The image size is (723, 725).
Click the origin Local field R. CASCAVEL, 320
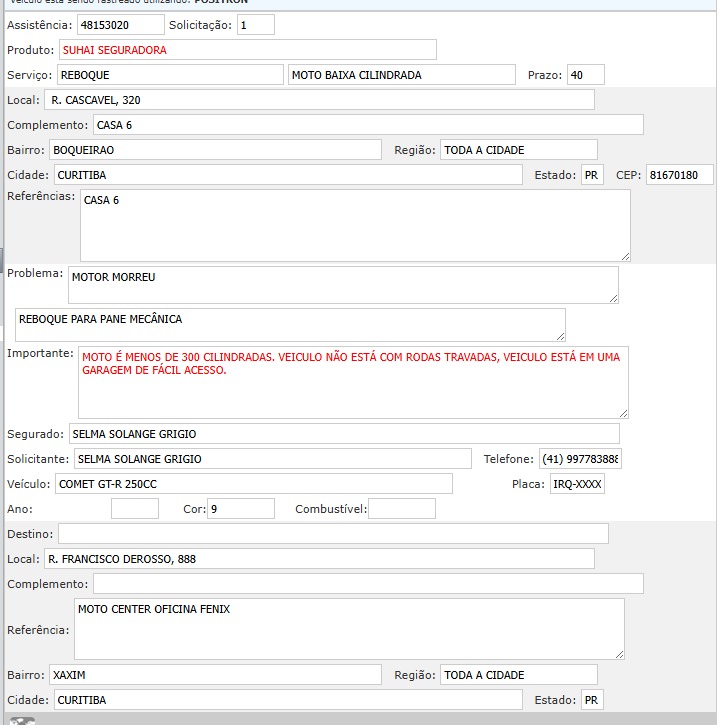tap(319, 100)
